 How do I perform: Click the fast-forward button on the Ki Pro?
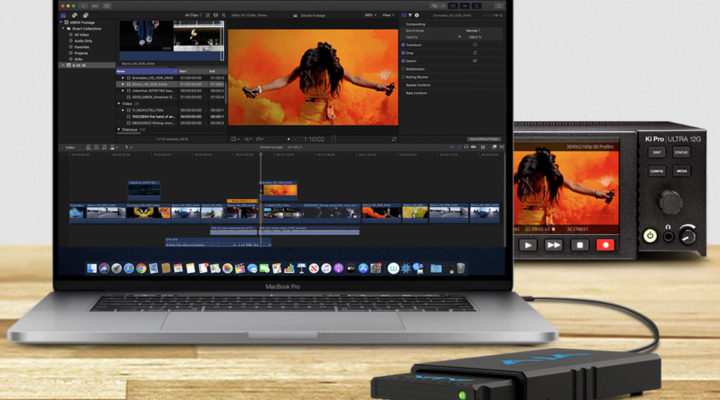pos(553,245)
